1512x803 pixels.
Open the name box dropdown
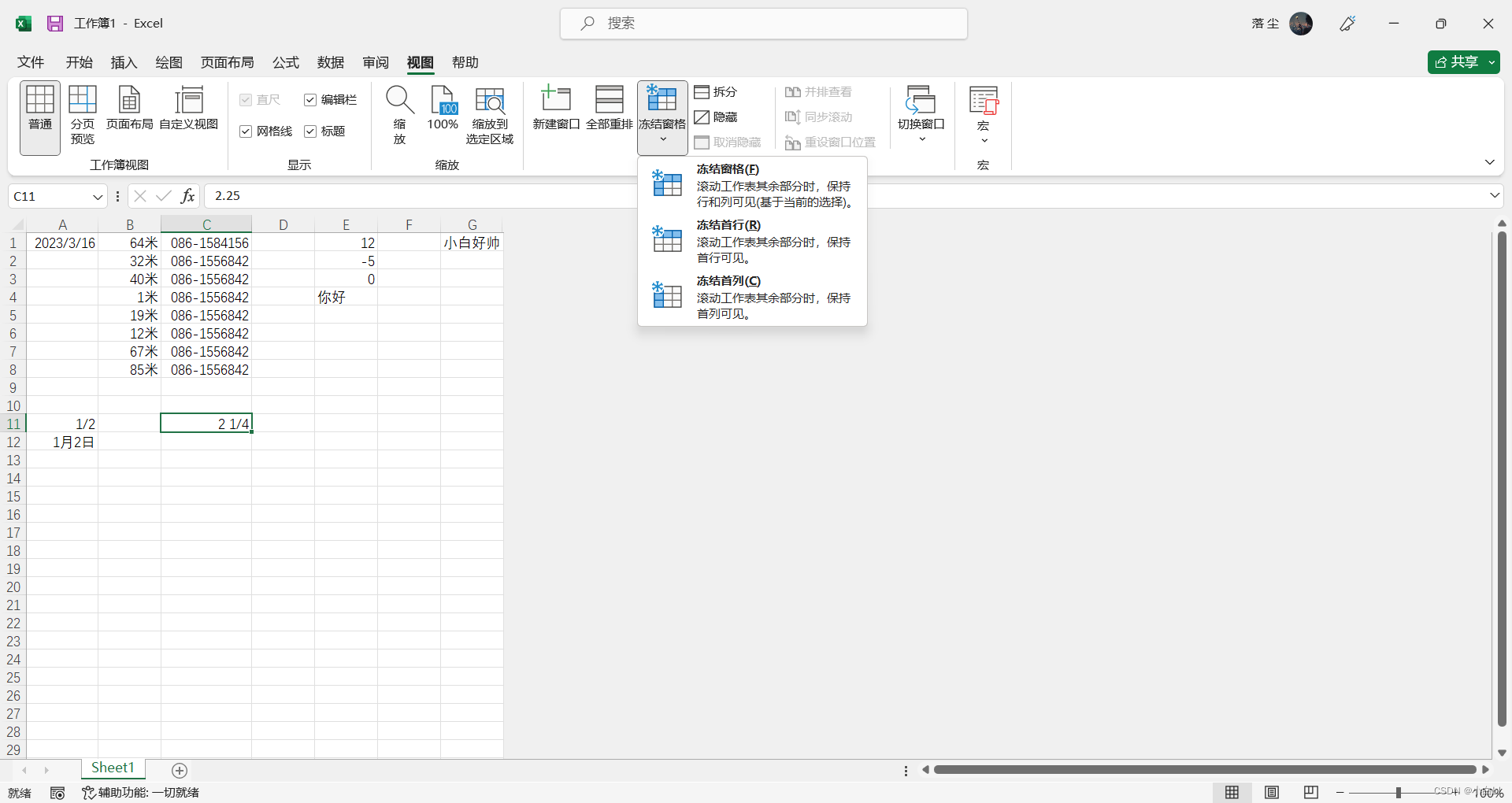point(97,195)
